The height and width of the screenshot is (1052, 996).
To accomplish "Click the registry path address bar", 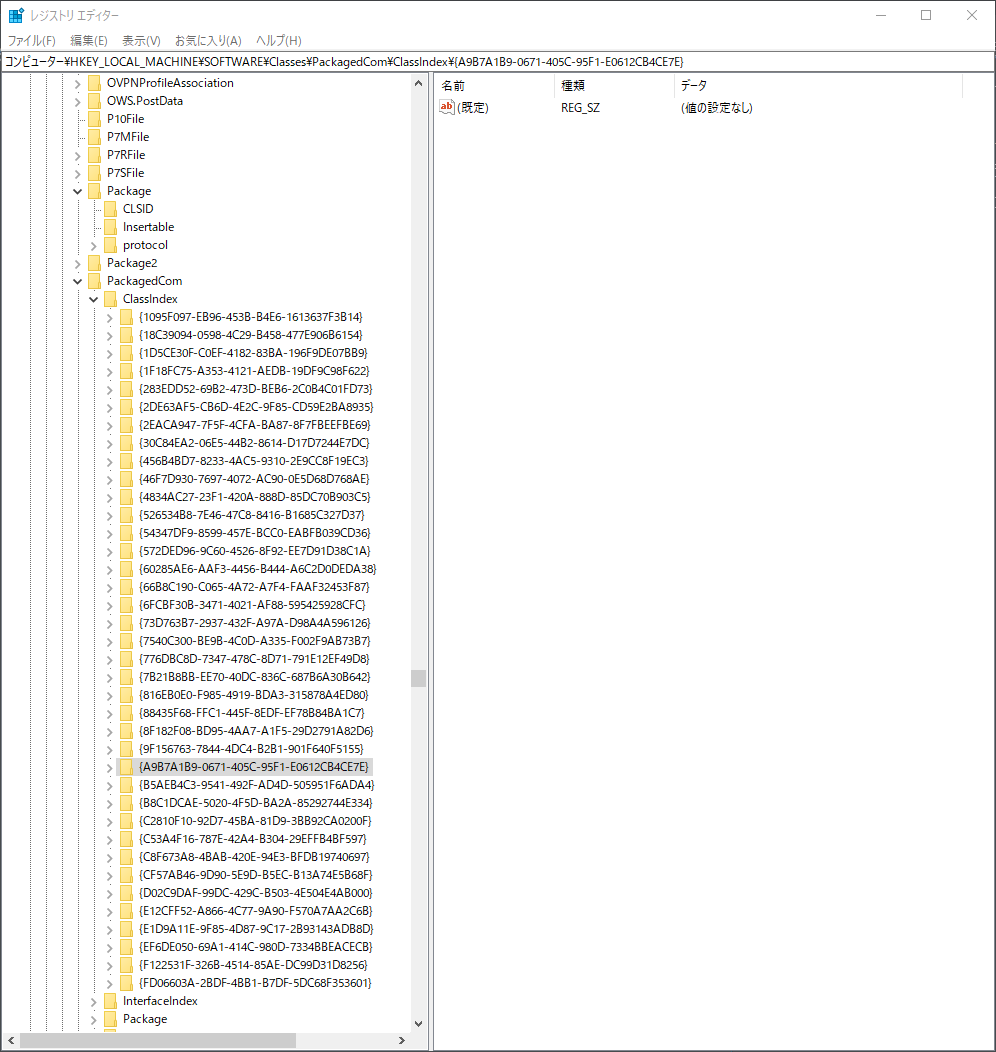I will pyautogui.click(x=498, y=62).
